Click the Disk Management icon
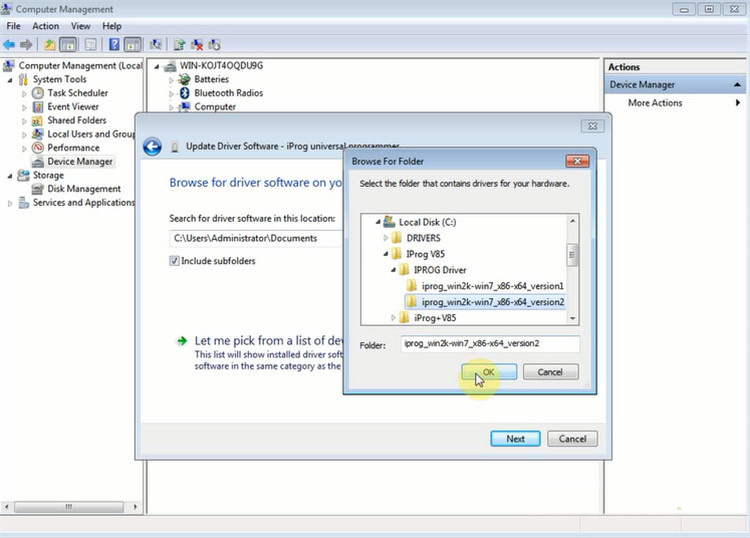This screenshot has height=538, width=750. (38, 189)
